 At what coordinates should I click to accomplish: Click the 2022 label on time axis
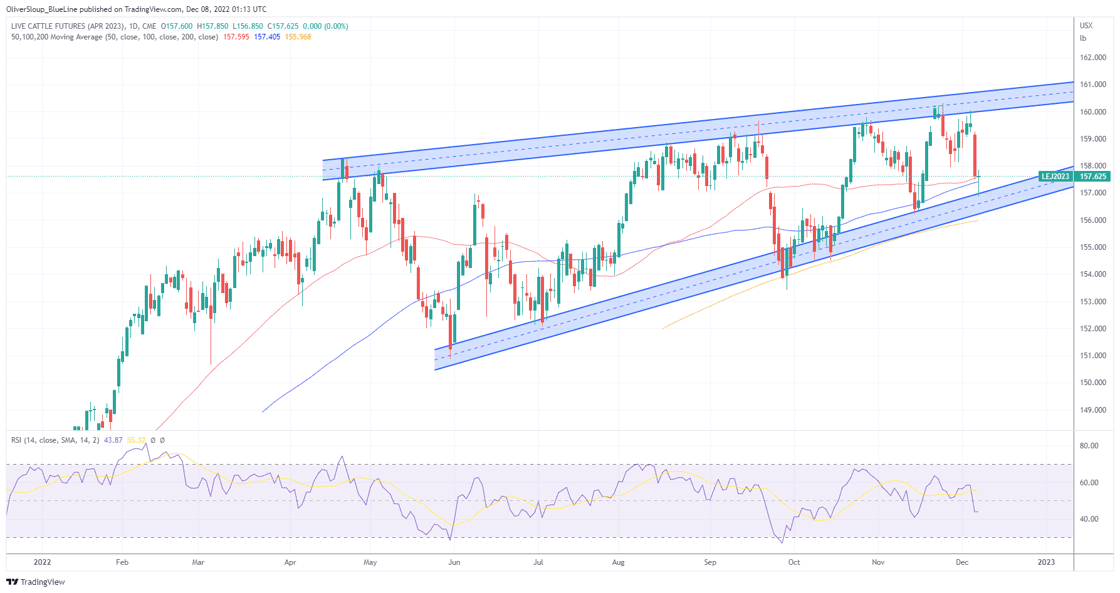pos(43,563)
